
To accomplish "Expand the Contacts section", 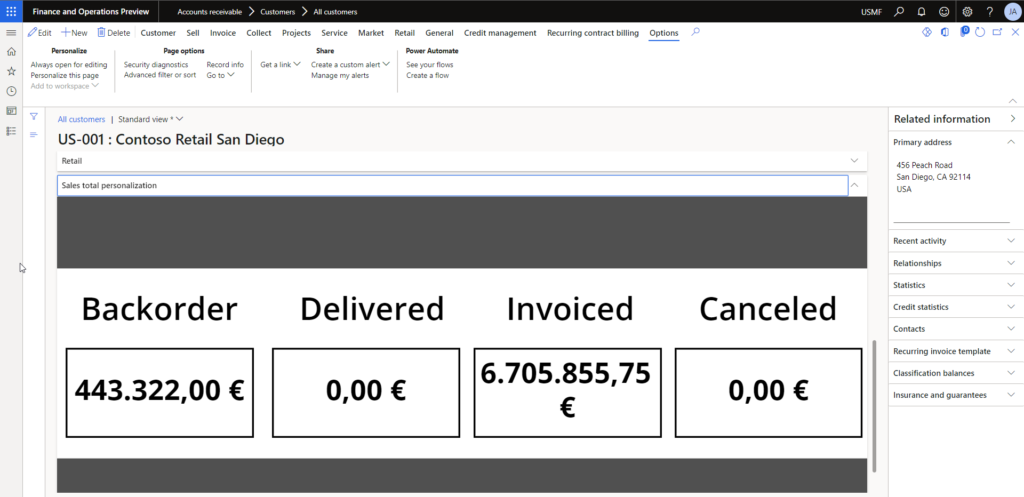I will 955,329.
